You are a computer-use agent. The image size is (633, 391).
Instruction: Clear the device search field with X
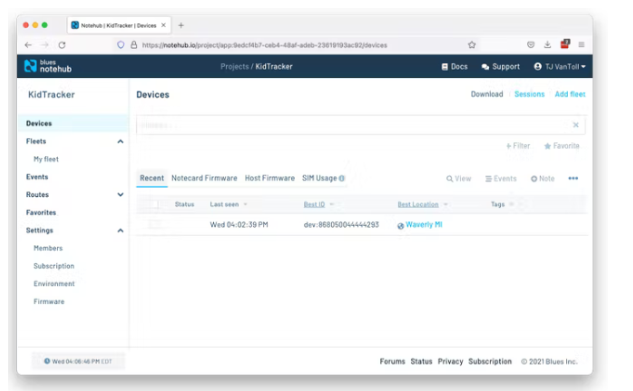click(x=576, y=125)
